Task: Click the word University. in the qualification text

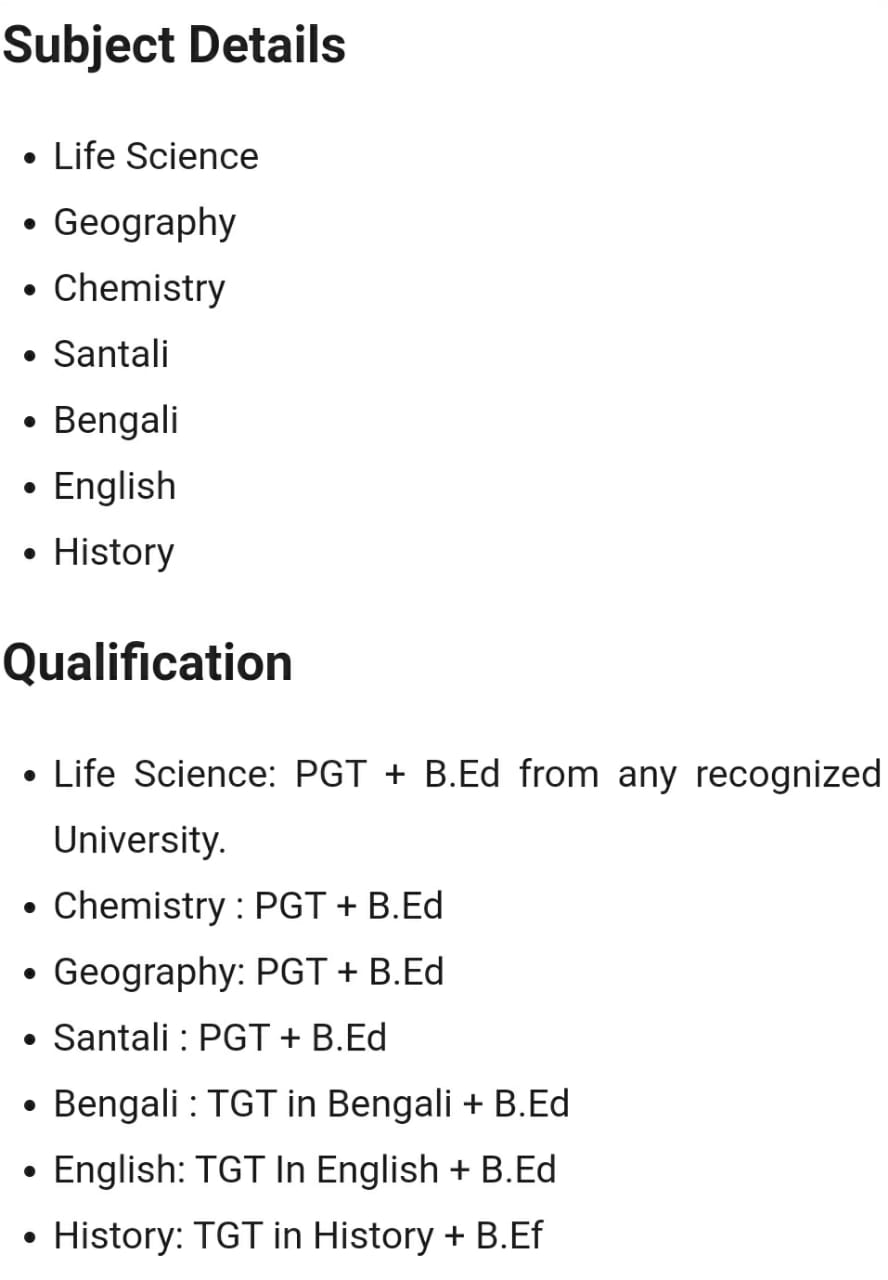Action: tap(140, 840)
